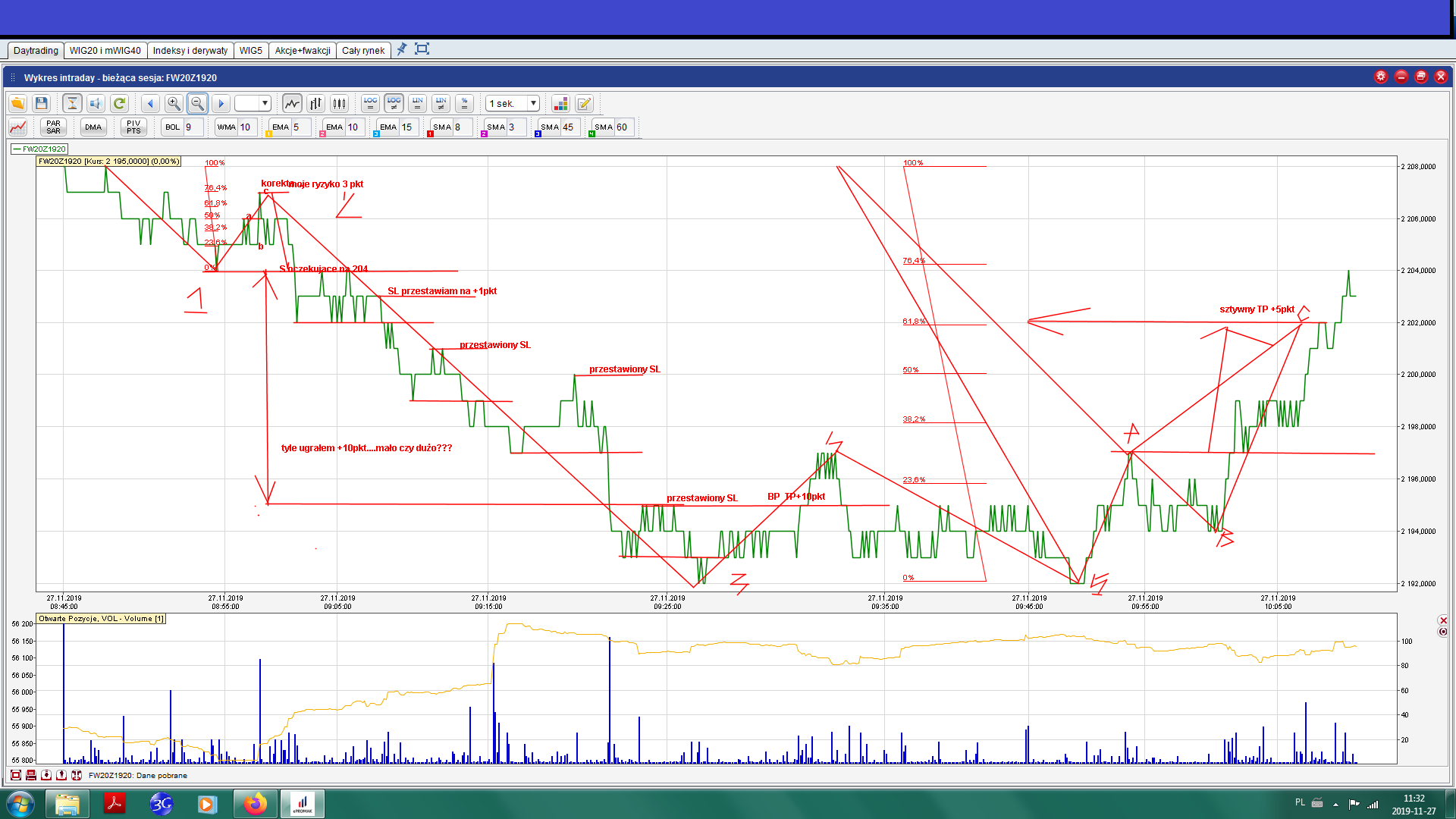Enable the SMA 45 moving average
Screen dimensions: 1456x819
(x=550, y=127)
